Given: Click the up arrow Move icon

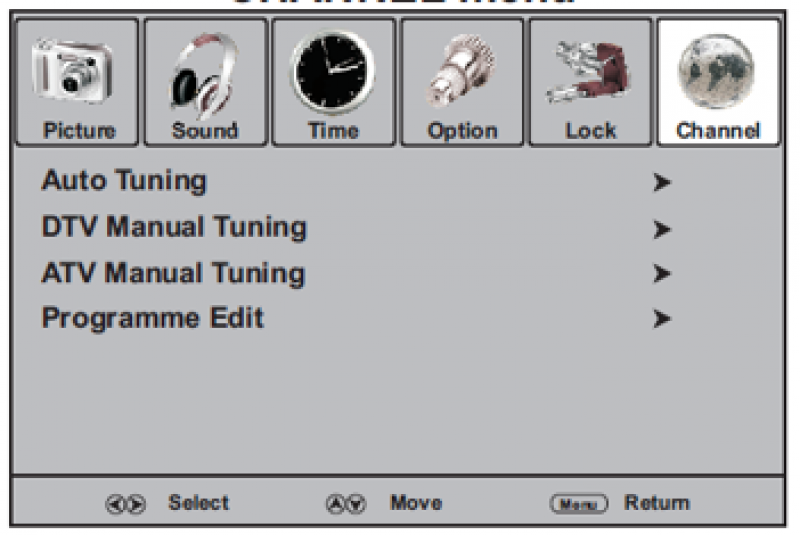Looking at the screenshot, I should point(335,504).
